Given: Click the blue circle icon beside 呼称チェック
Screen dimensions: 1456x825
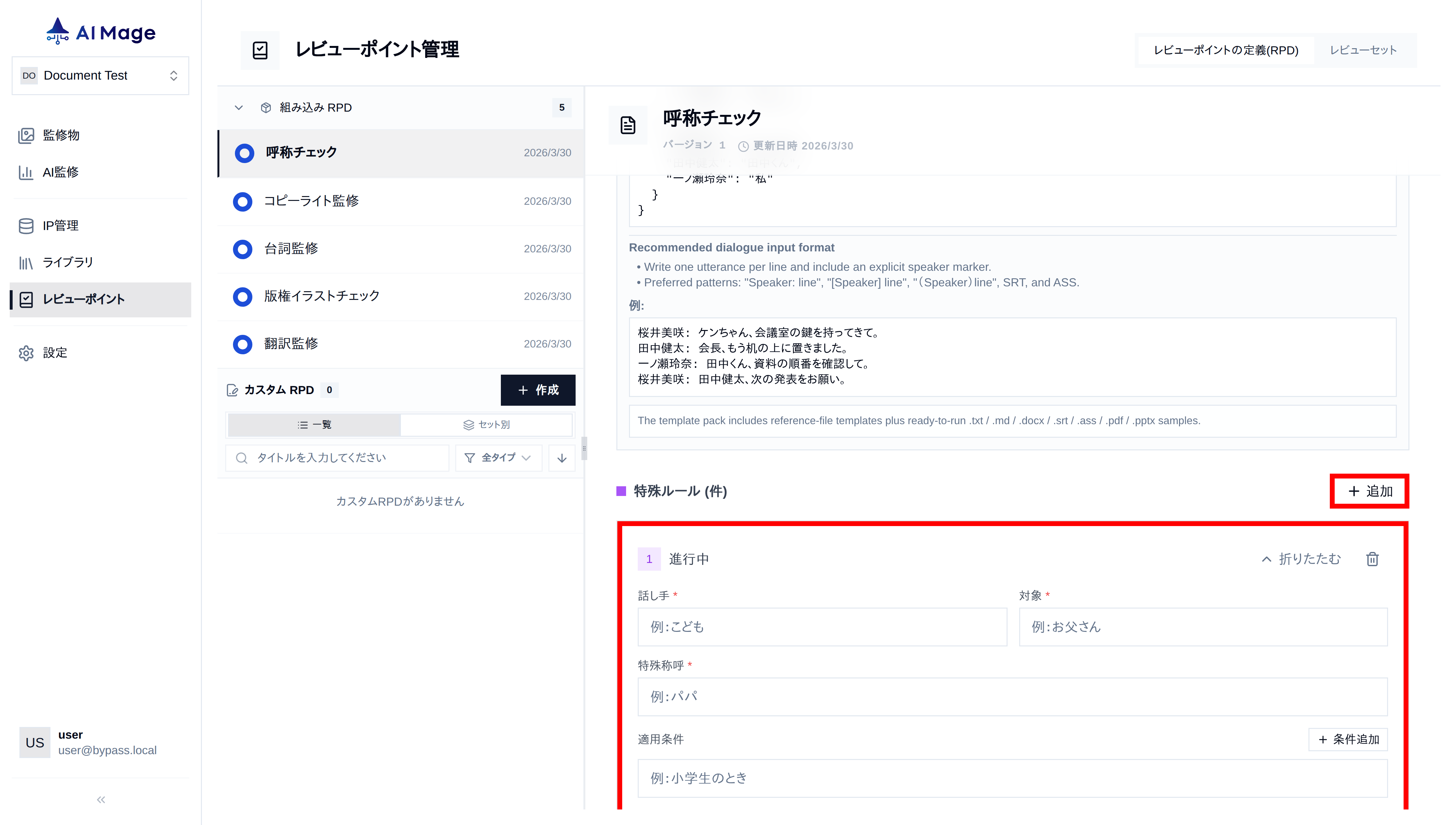Looking at the screenshot, I should point(244,153).
